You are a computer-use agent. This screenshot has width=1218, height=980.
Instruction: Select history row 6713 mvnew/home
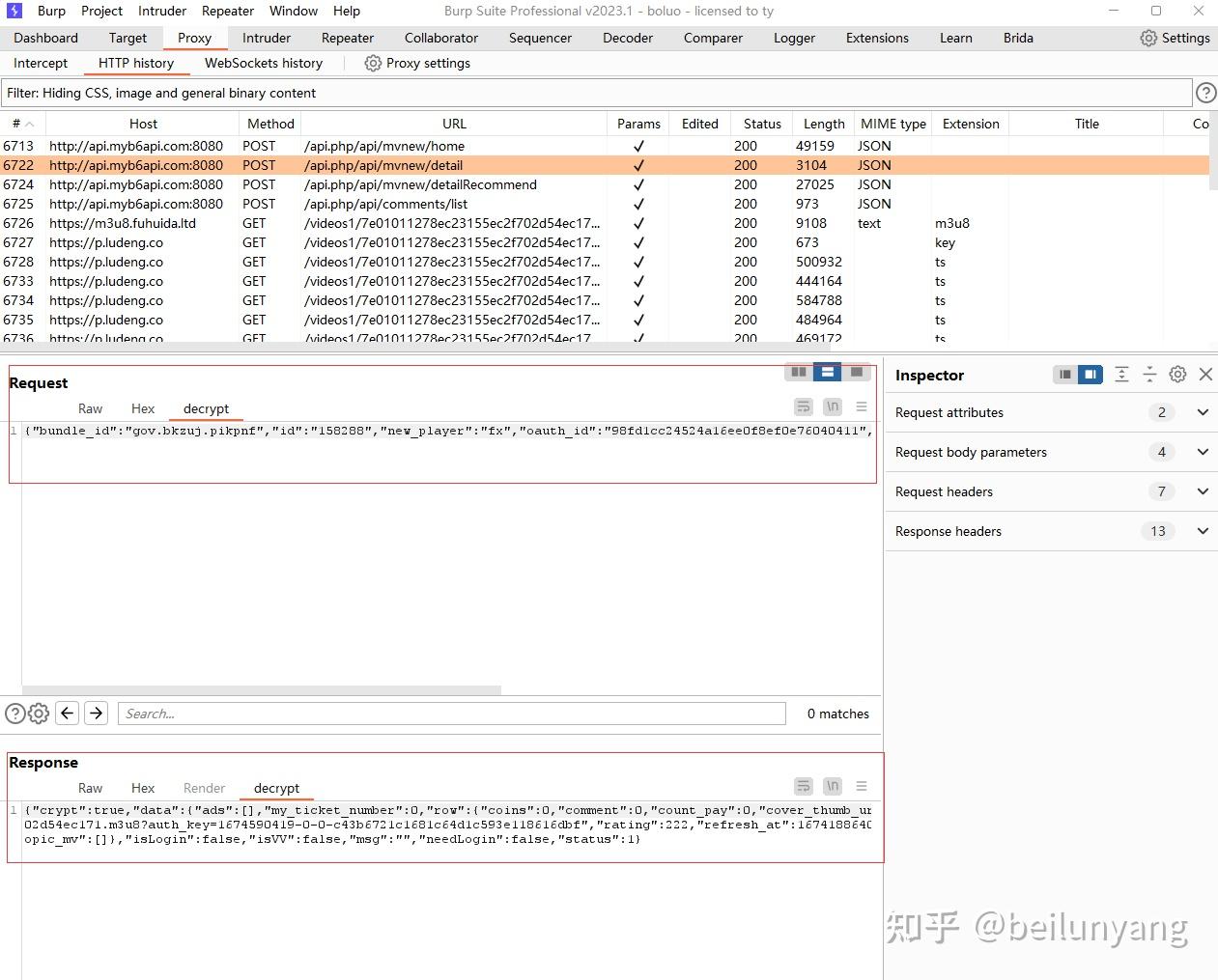click(605, 146)
